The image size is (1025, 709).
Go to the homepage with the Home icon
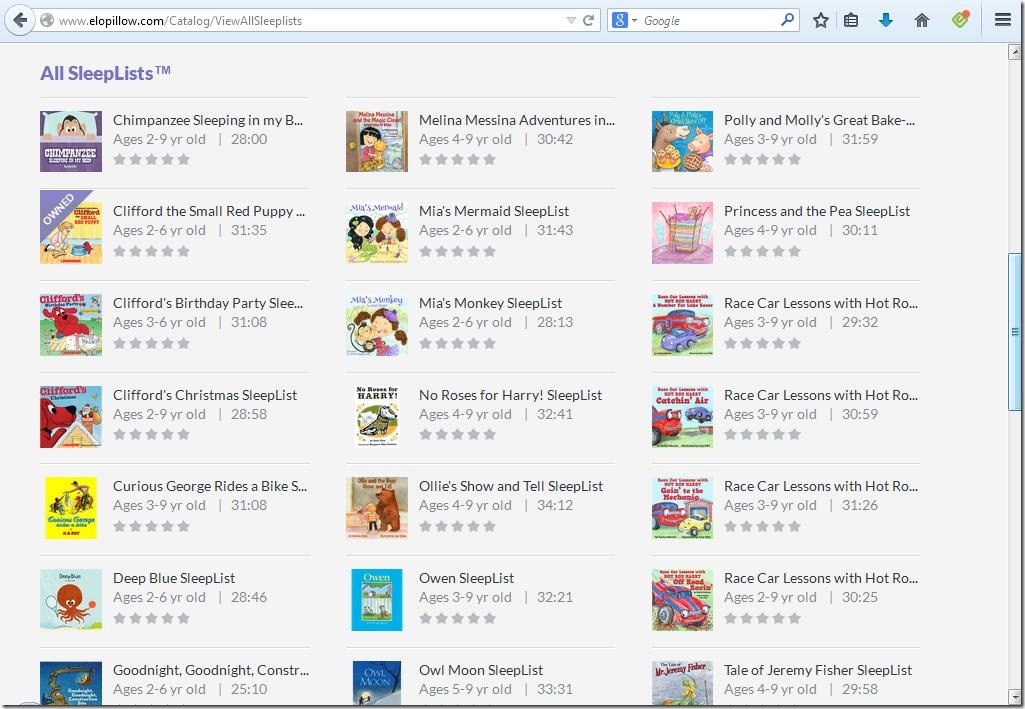921,19
